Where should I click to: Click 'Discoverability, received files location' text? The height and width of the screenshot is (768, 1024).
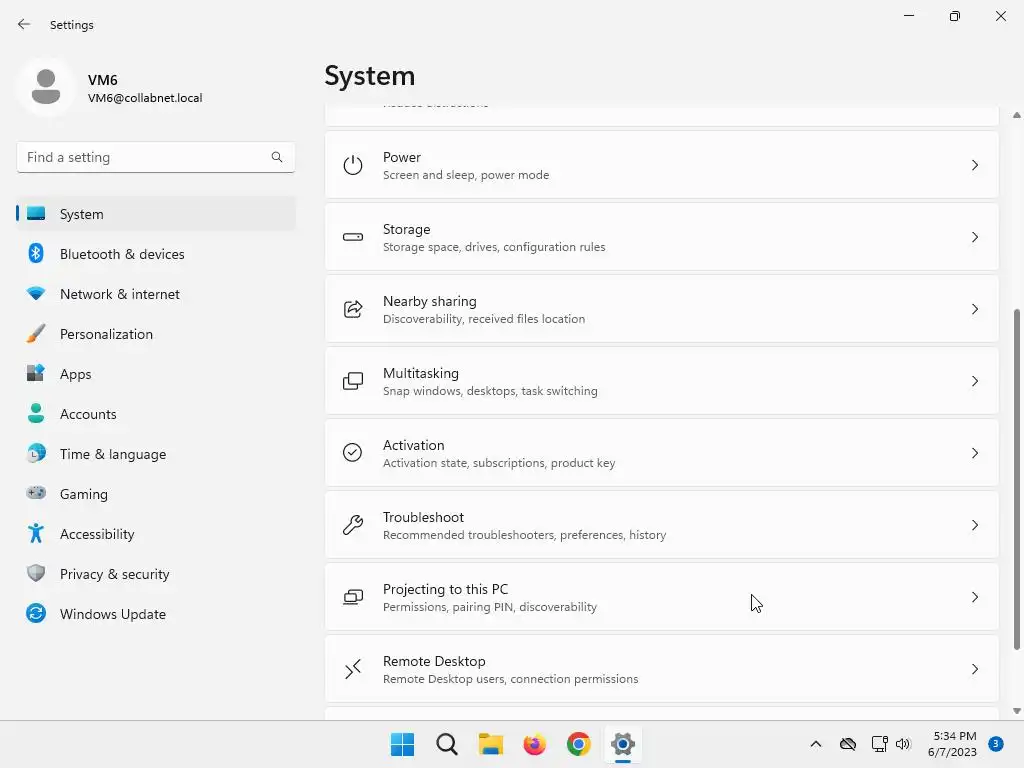pos(484,319)
